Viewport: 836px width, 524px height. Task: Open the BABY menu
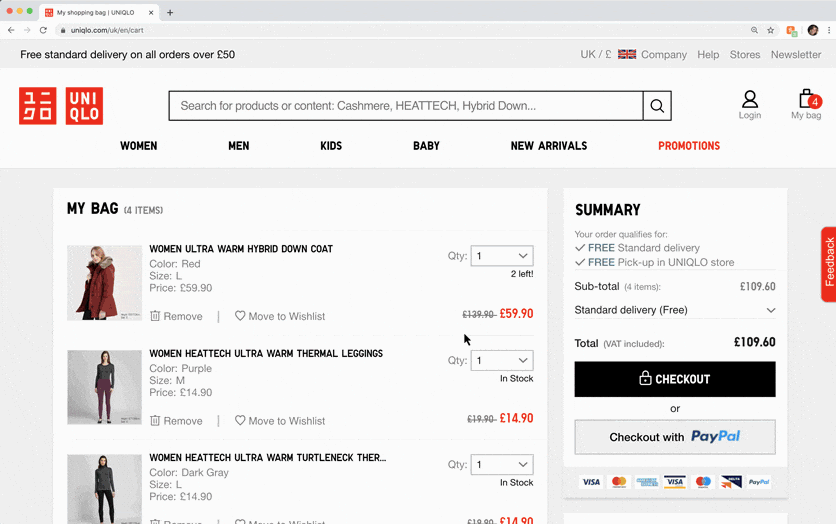427,146
